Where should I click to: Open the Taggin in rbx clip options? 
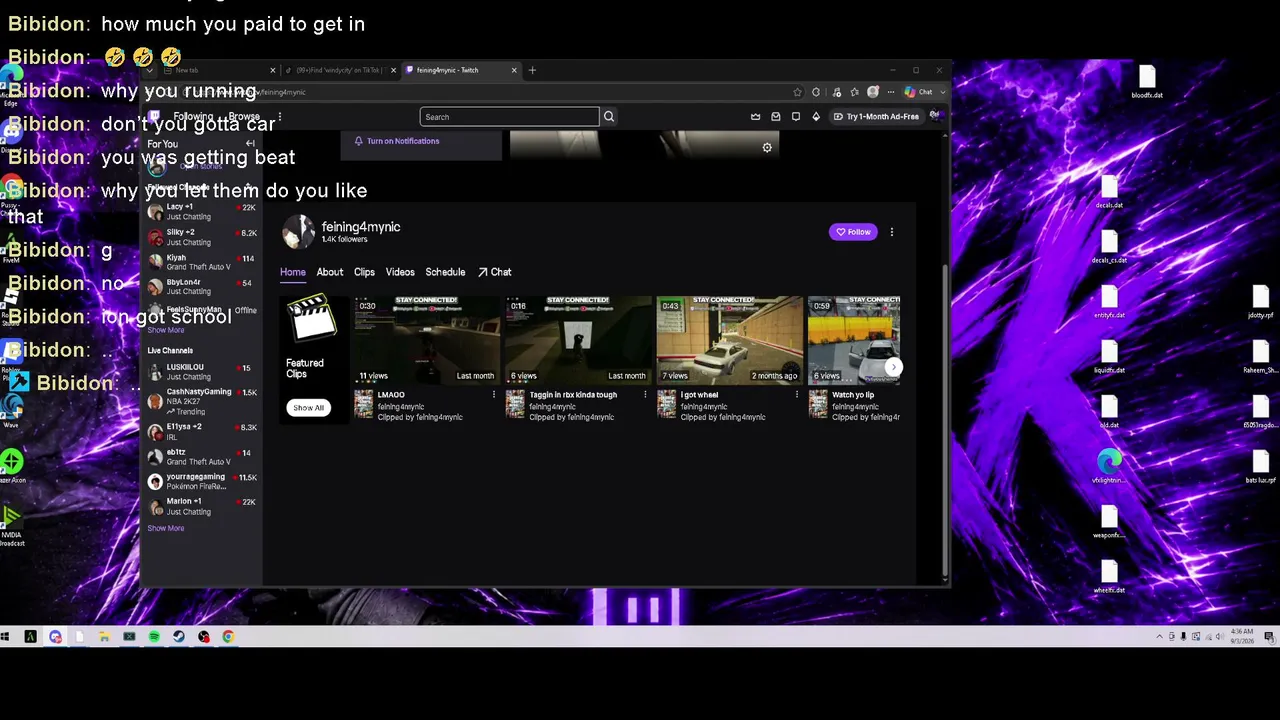coord(644,395)
